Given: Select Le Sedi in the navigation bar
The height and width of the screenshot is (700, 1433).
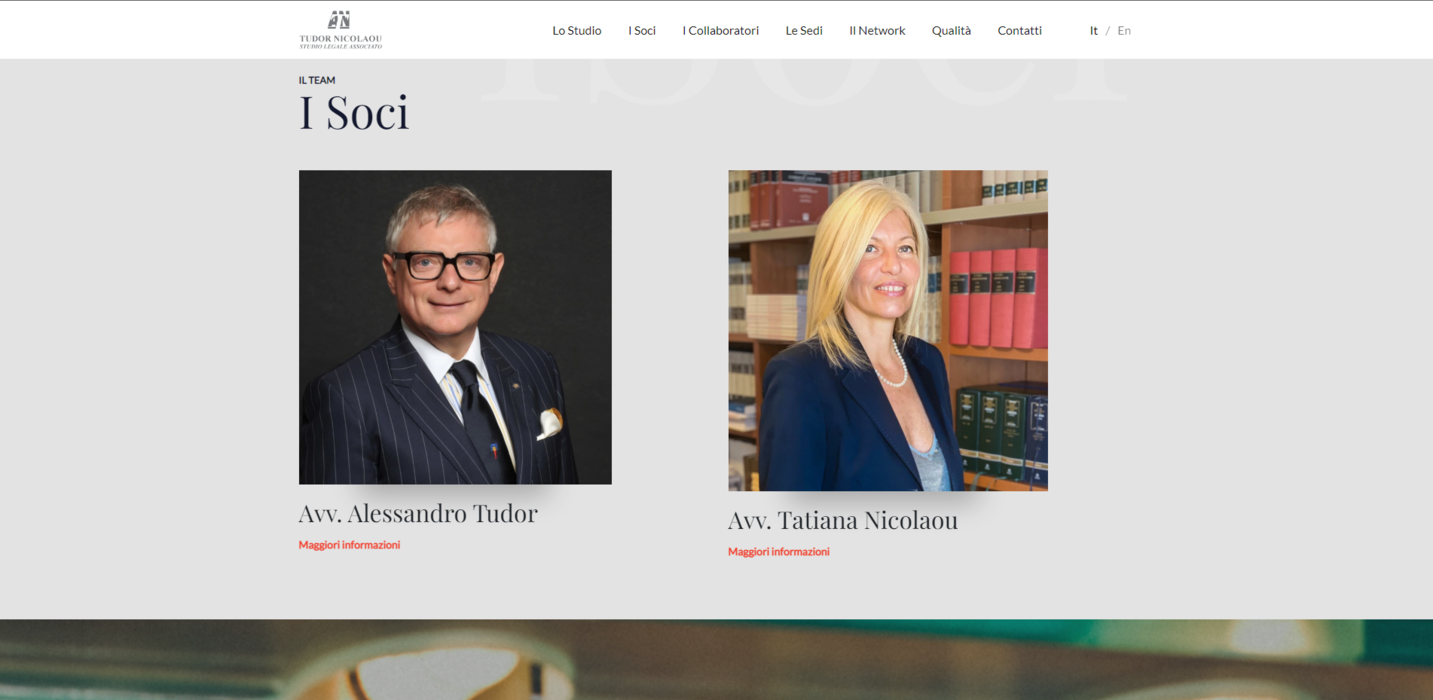Looking at the screenshot, I should point(804,30).
